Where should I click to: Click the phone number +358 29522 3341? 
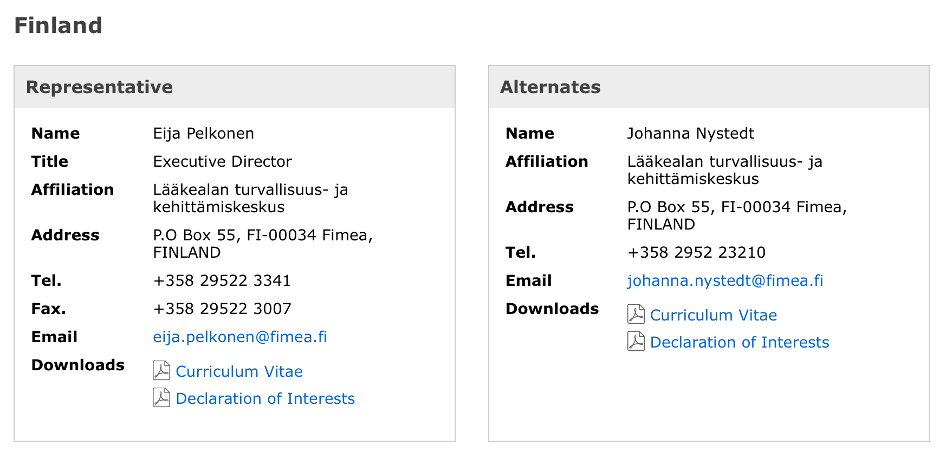pos(222,281)
